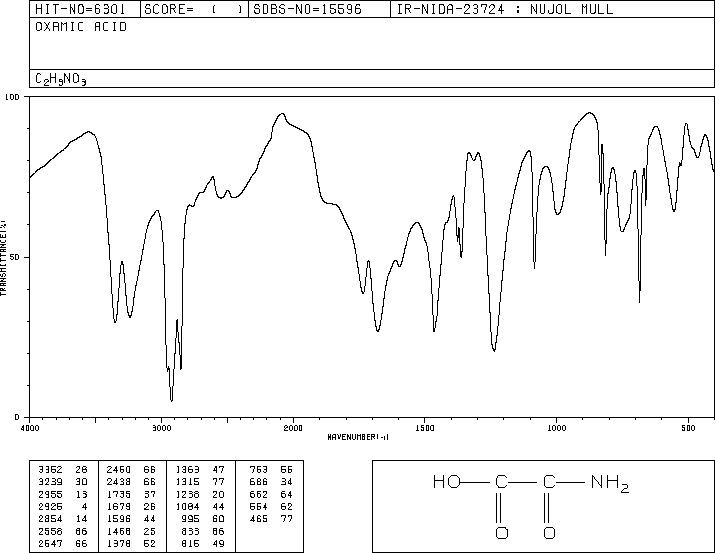Viewport: 715px width, 553px height.
Task: Click the carbon atom bonded to NH2
Action: coord(549,482)
